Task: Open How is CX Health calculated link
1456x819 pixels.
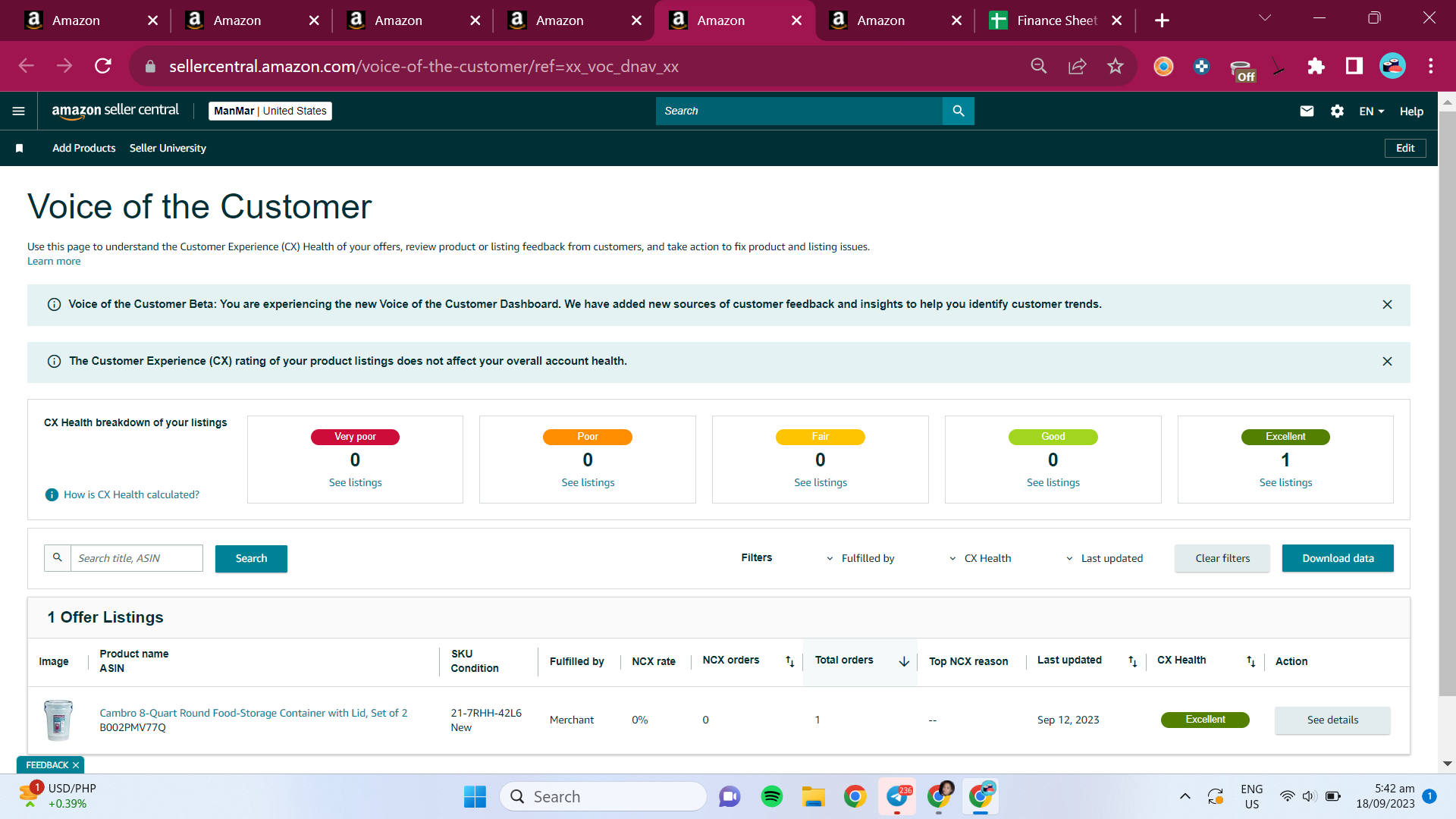Action: tap(131, 495)
